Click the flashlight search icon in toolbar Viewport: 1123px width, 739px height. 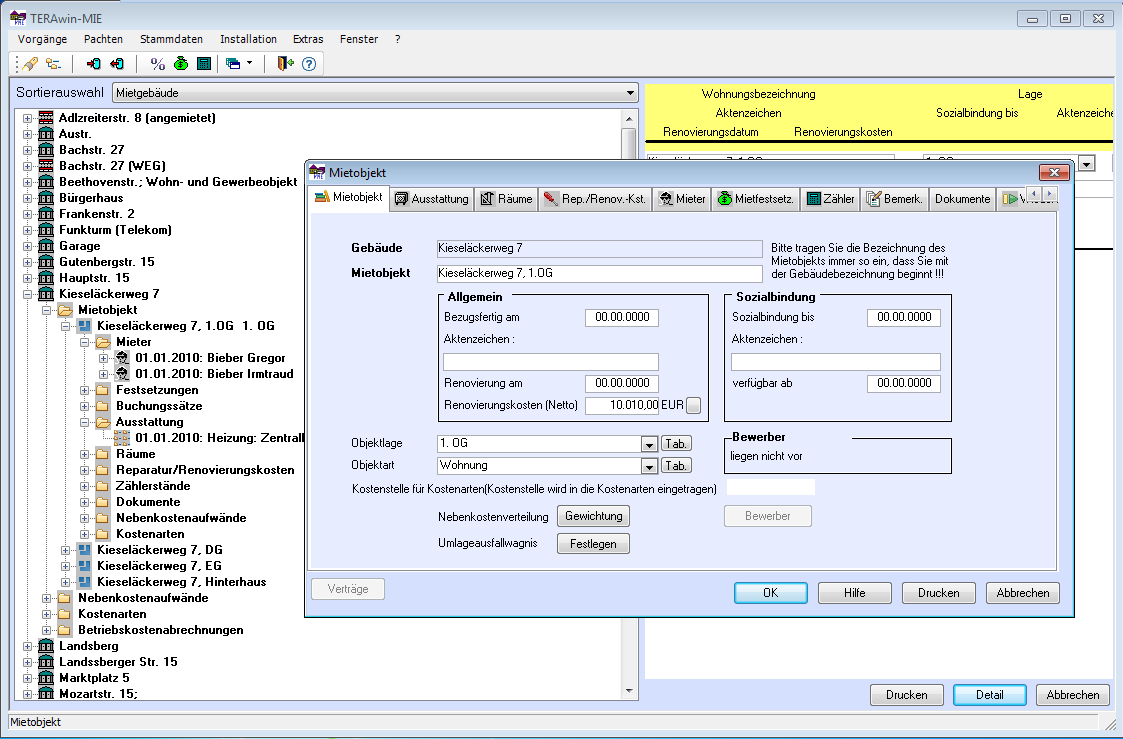(30, 64)
